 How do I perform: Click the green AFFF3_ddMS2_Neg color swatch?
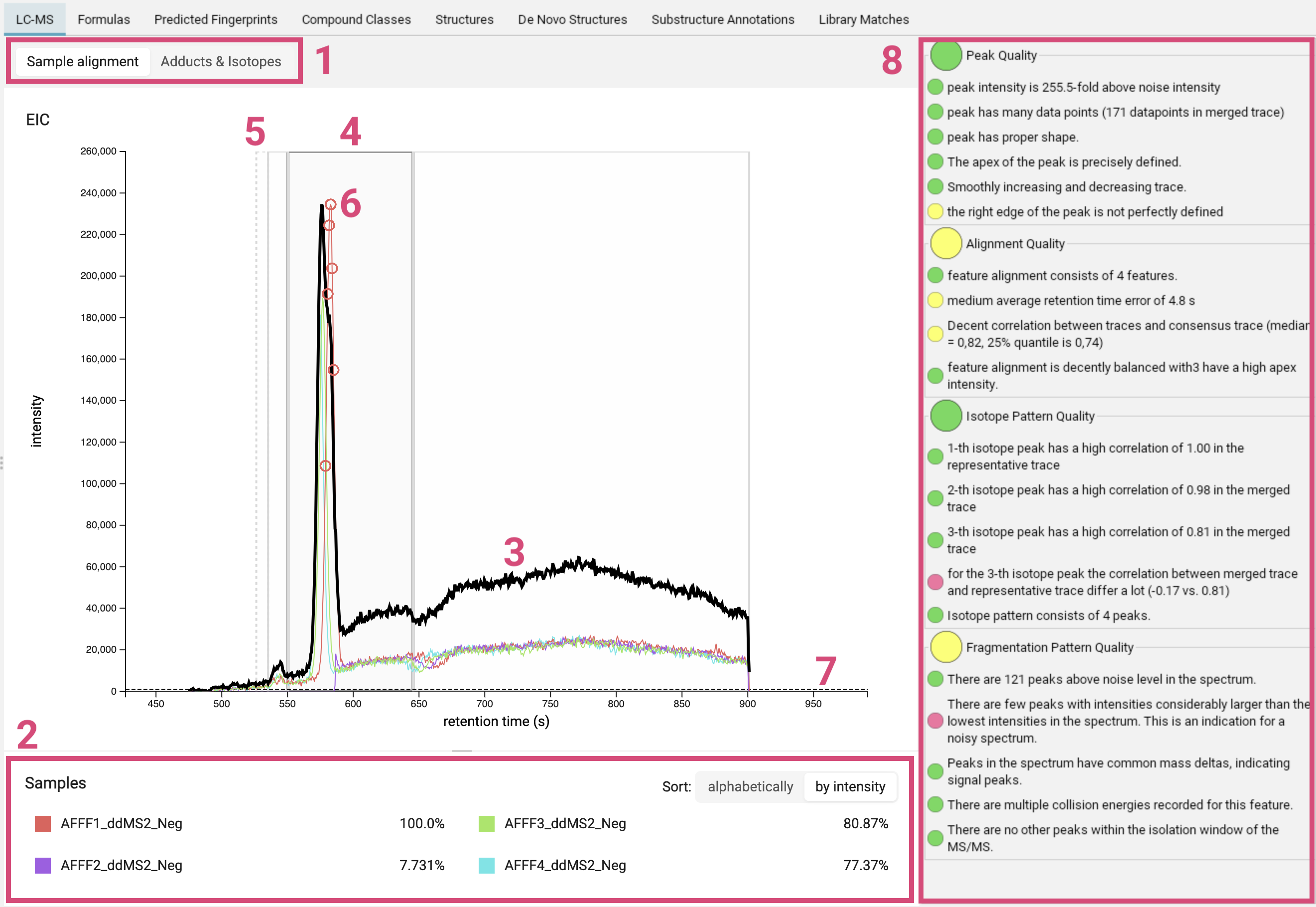click(x=486, y=823)
